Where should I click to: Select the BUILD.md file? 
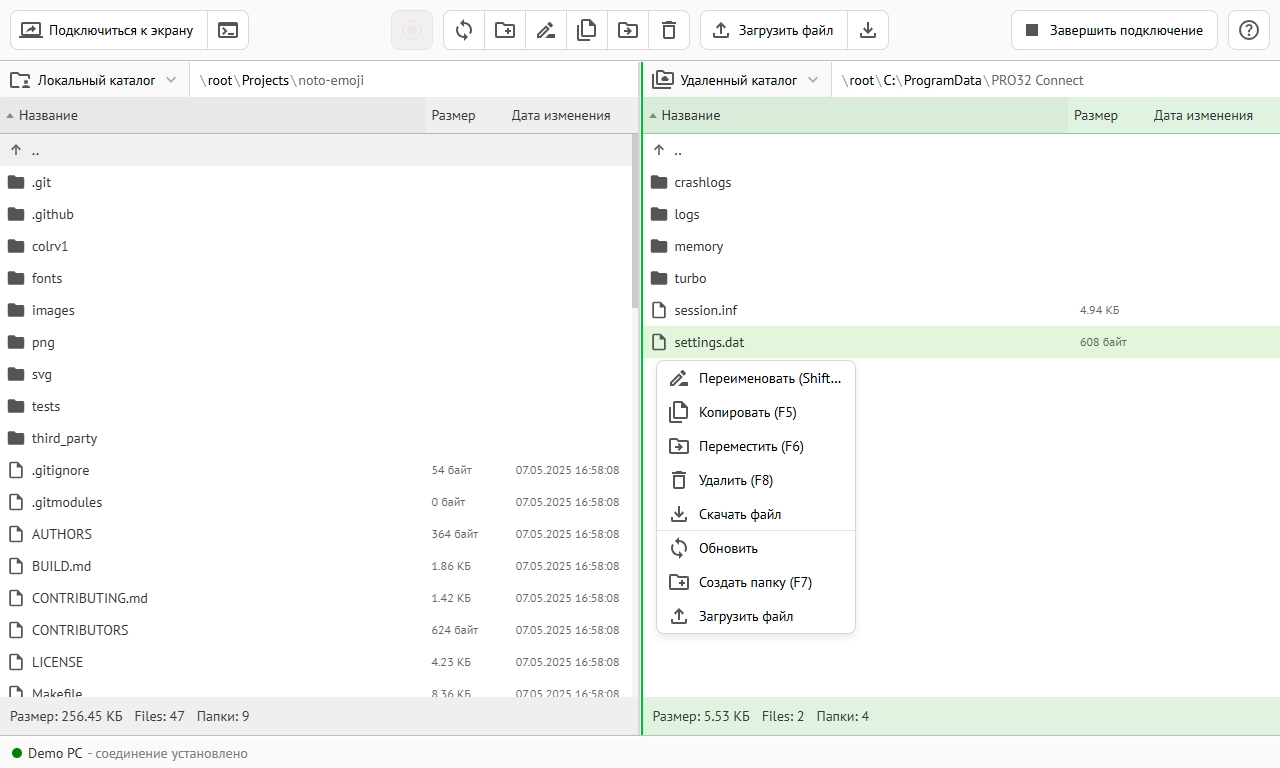pyautogui.click(x=316, y=566)
